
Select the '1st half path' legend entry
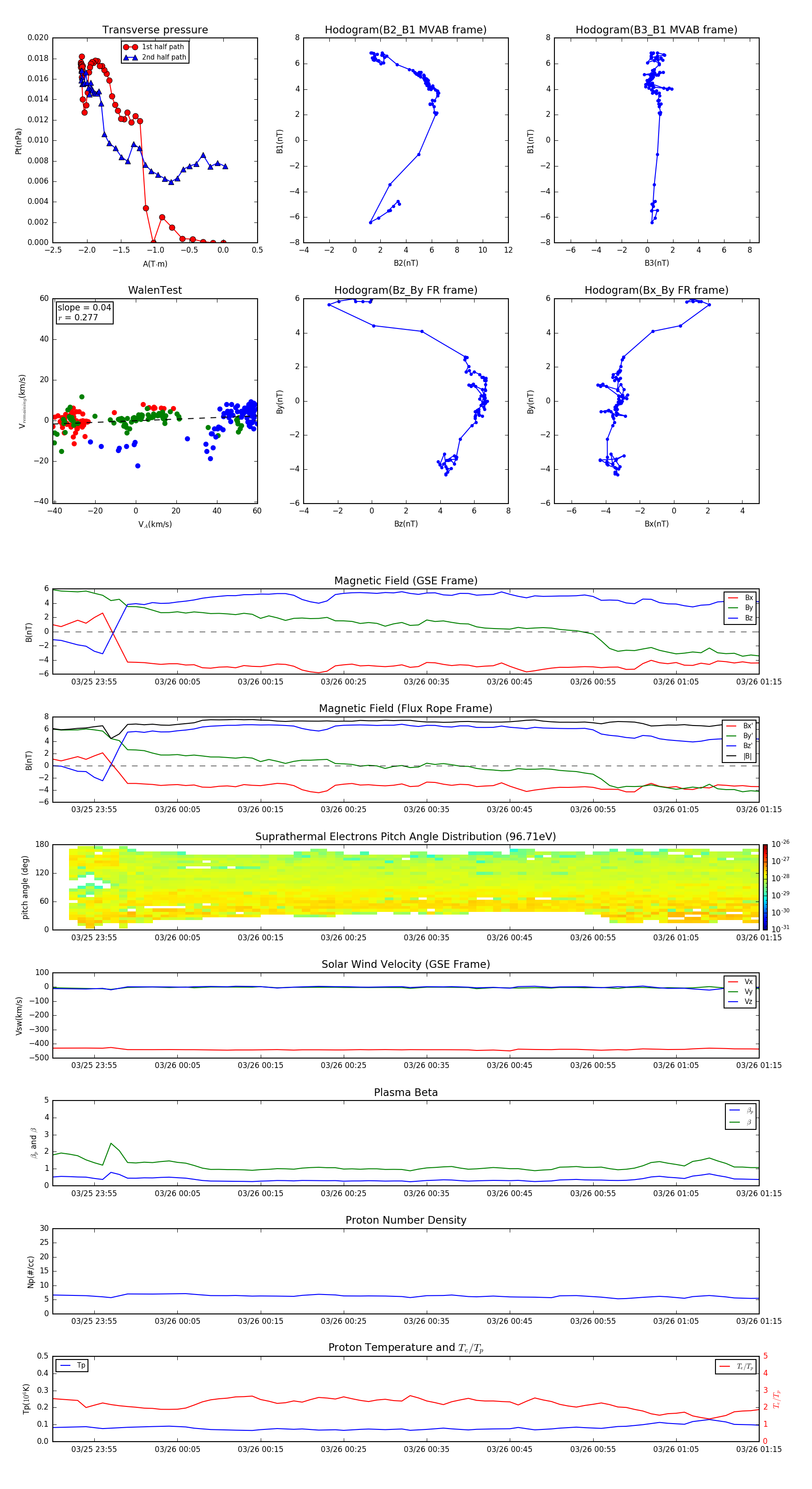tap(155, 47)
